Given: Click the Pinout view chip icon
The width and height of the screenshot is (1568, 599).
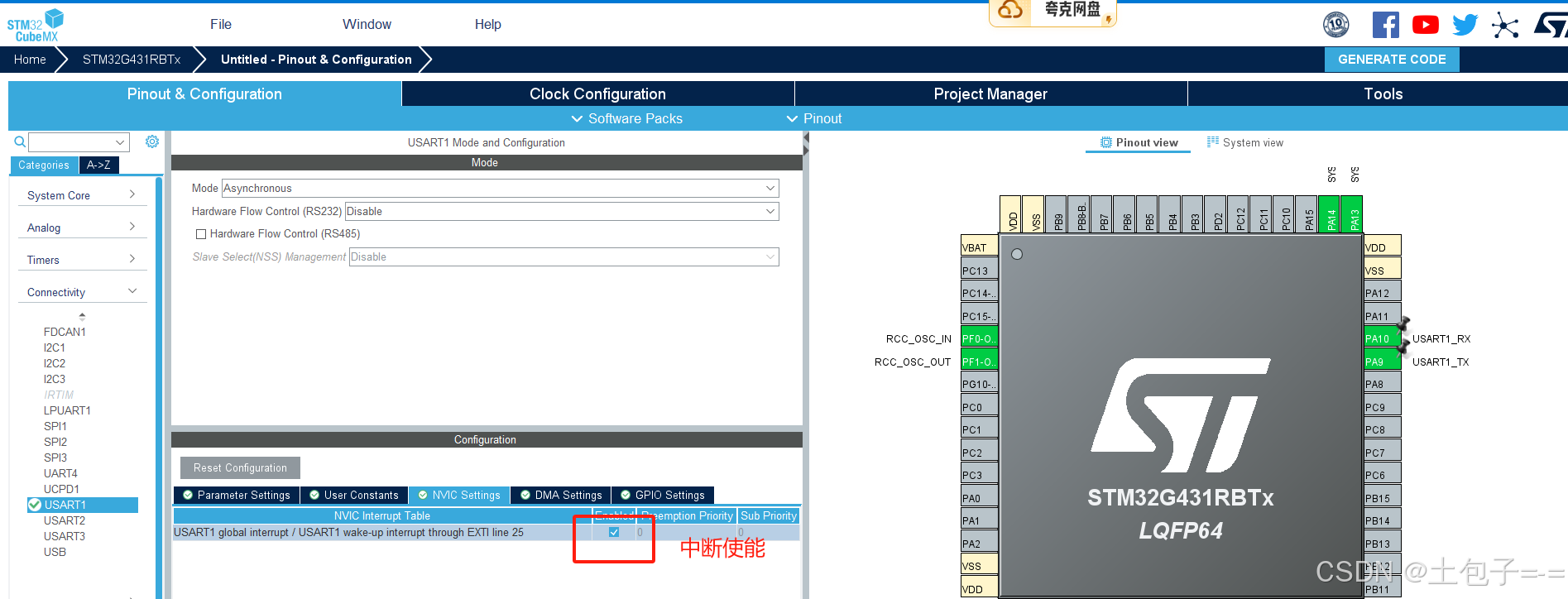Looking at the screenshot, I should tap(1105, 142).
